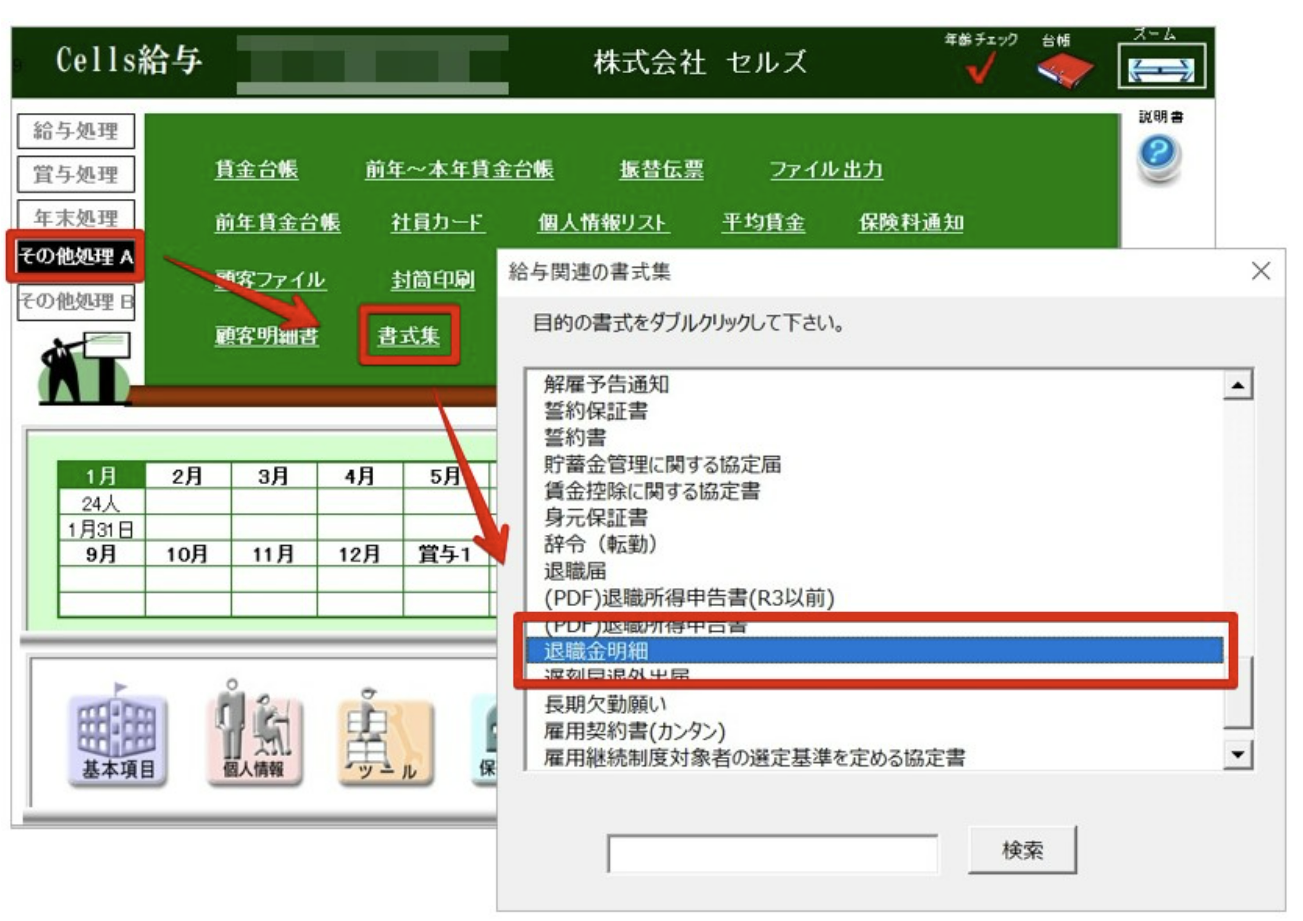This screenshot has height=921, width=1303.
Task: Click the 振替伝票 link
Action: (661, 170)
